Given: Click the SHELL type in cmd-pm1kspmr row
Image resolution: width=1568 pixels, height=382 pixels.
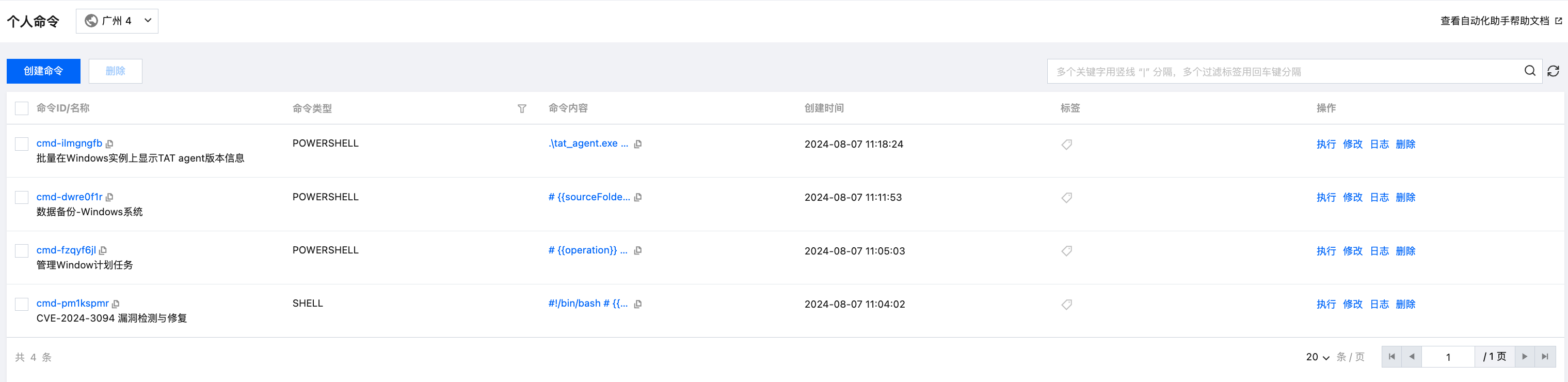Looking at the screenshot, I should click(308, 303).
